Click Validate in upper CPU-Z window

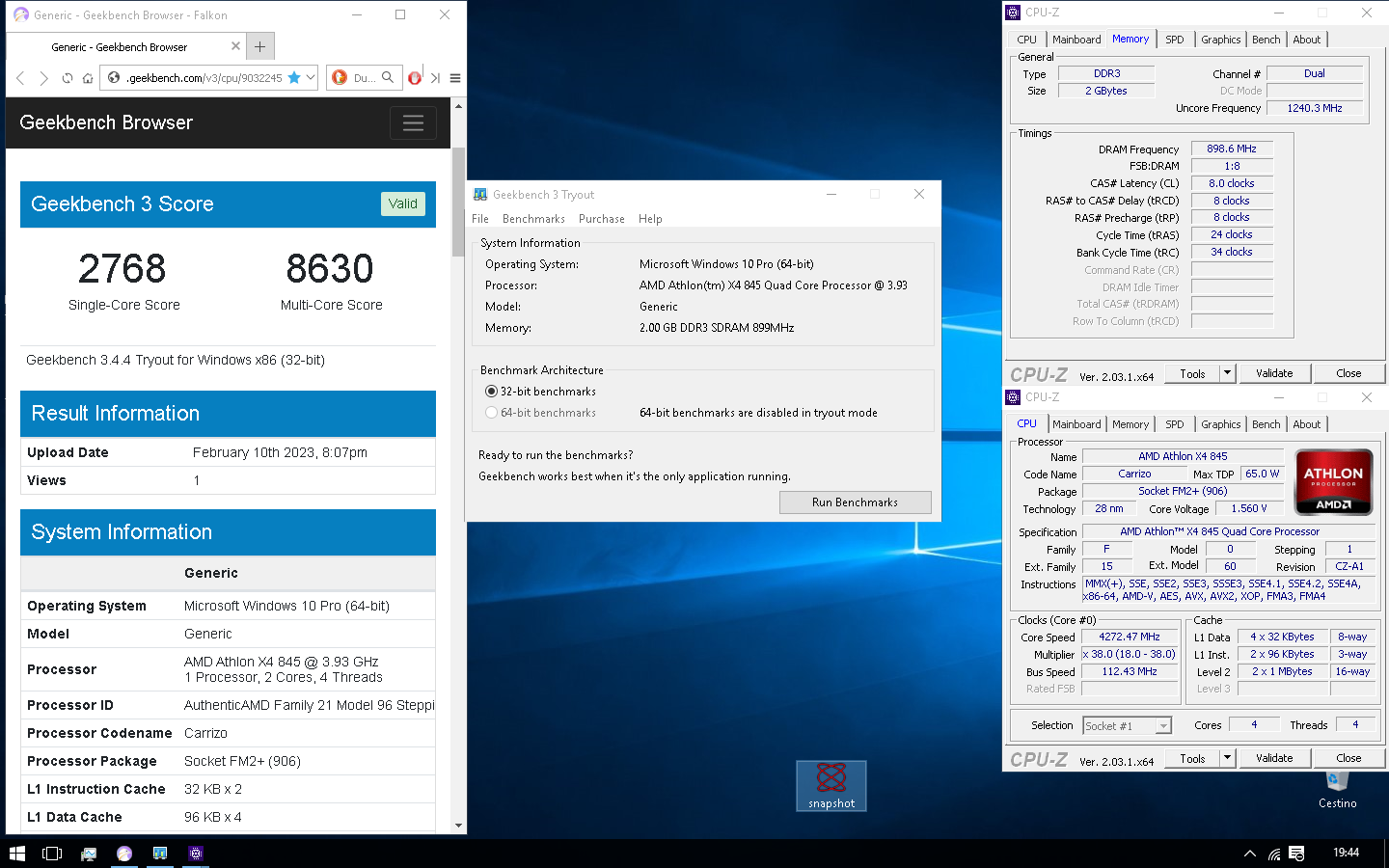1274,373
